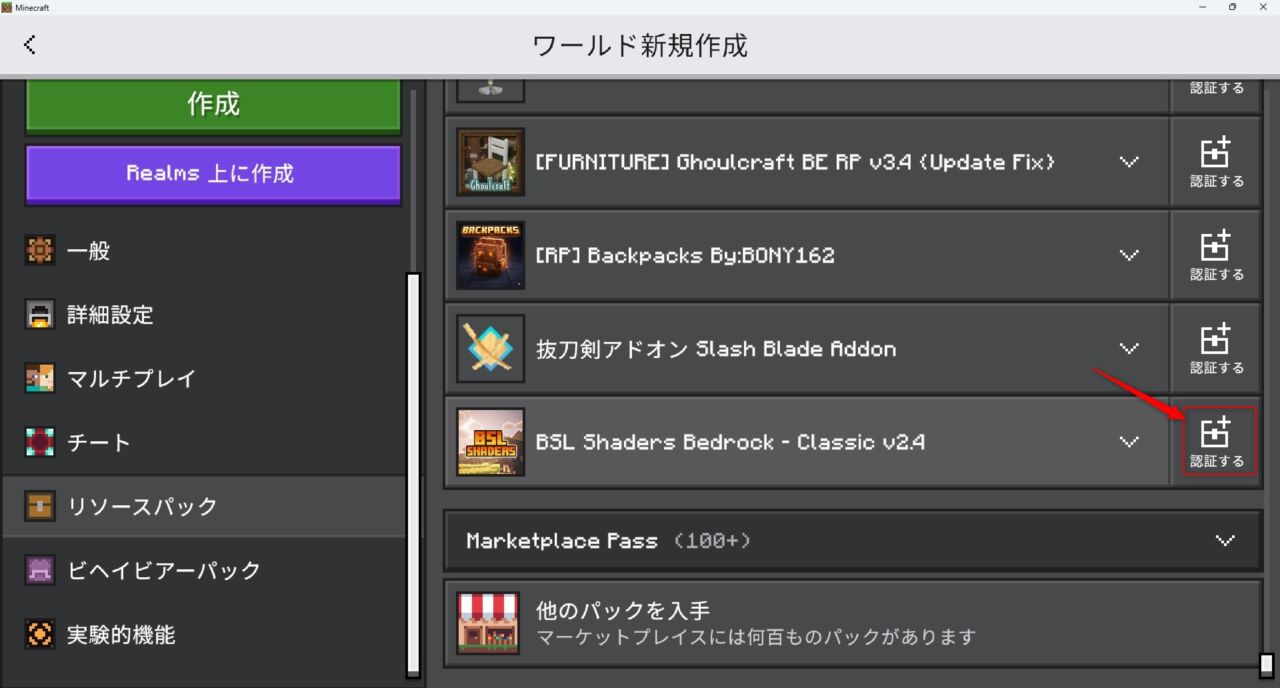Select the リソースパック tab
Viewport: 1280px width, 688px height.
coord(205,506)
